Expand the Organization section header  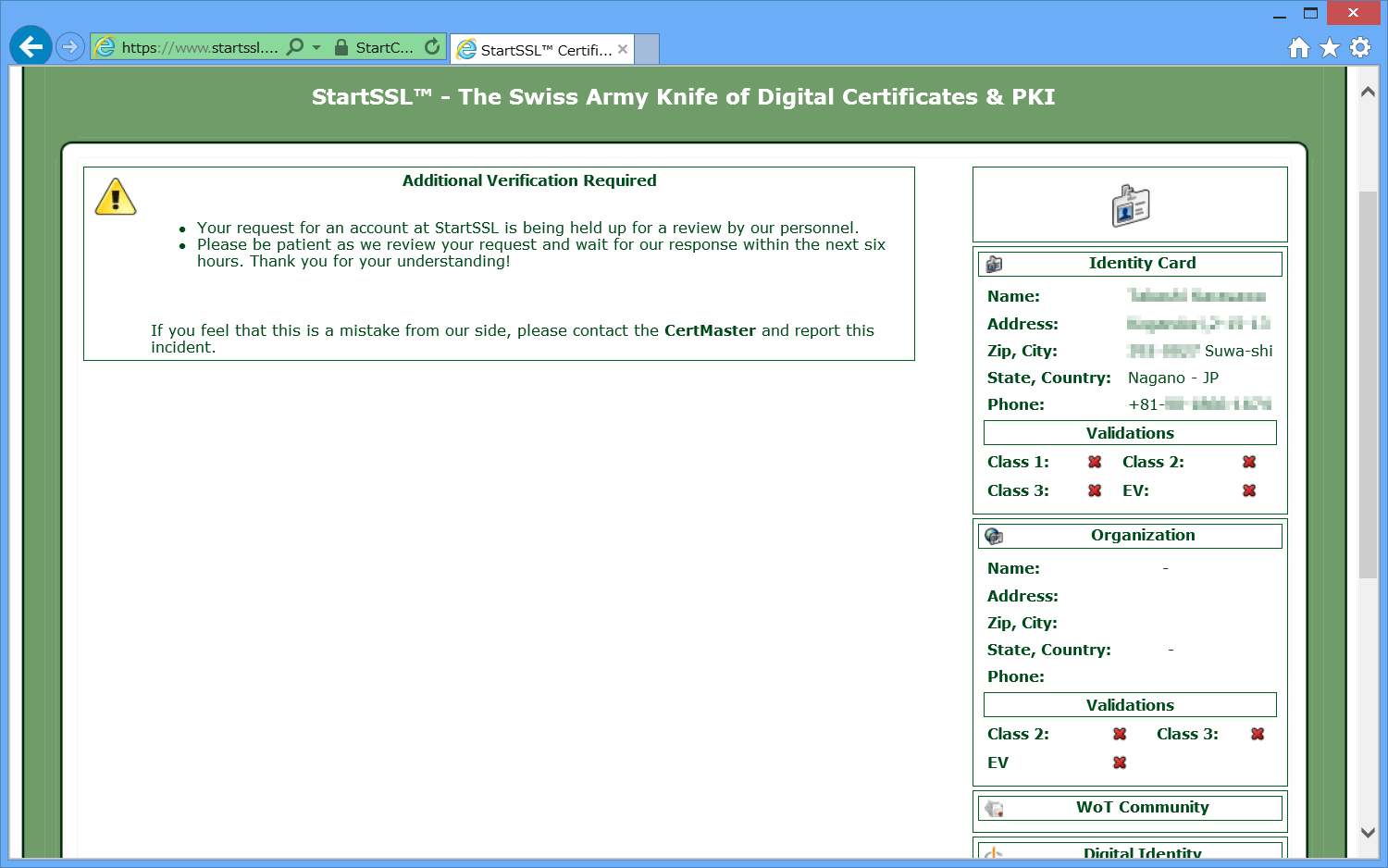[x=1142, y=535]
